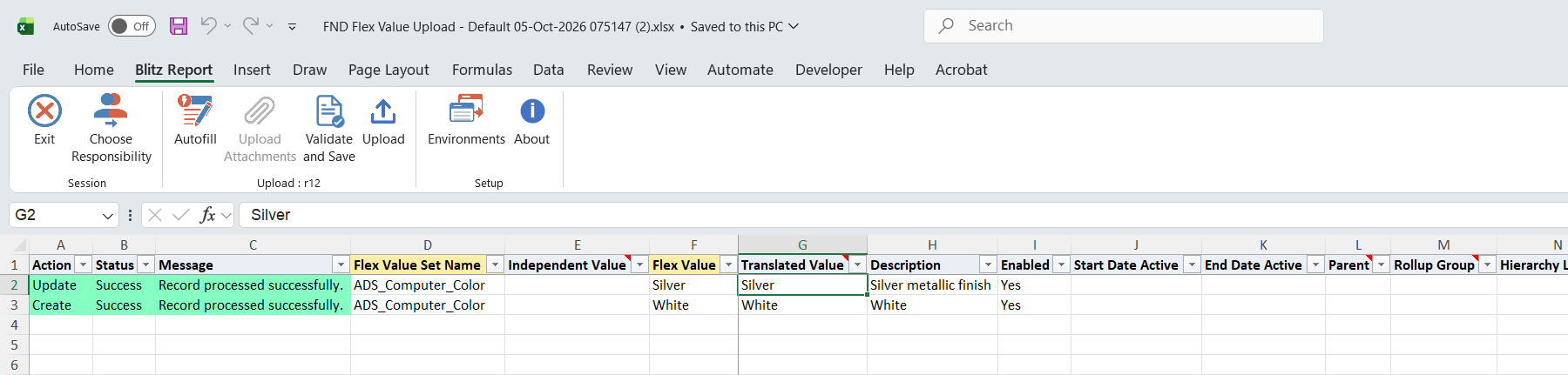Open the Name Box dropdown
The height and width of the screenshot is (375, 1568).
pyautogui.click(x=108, y=215)
